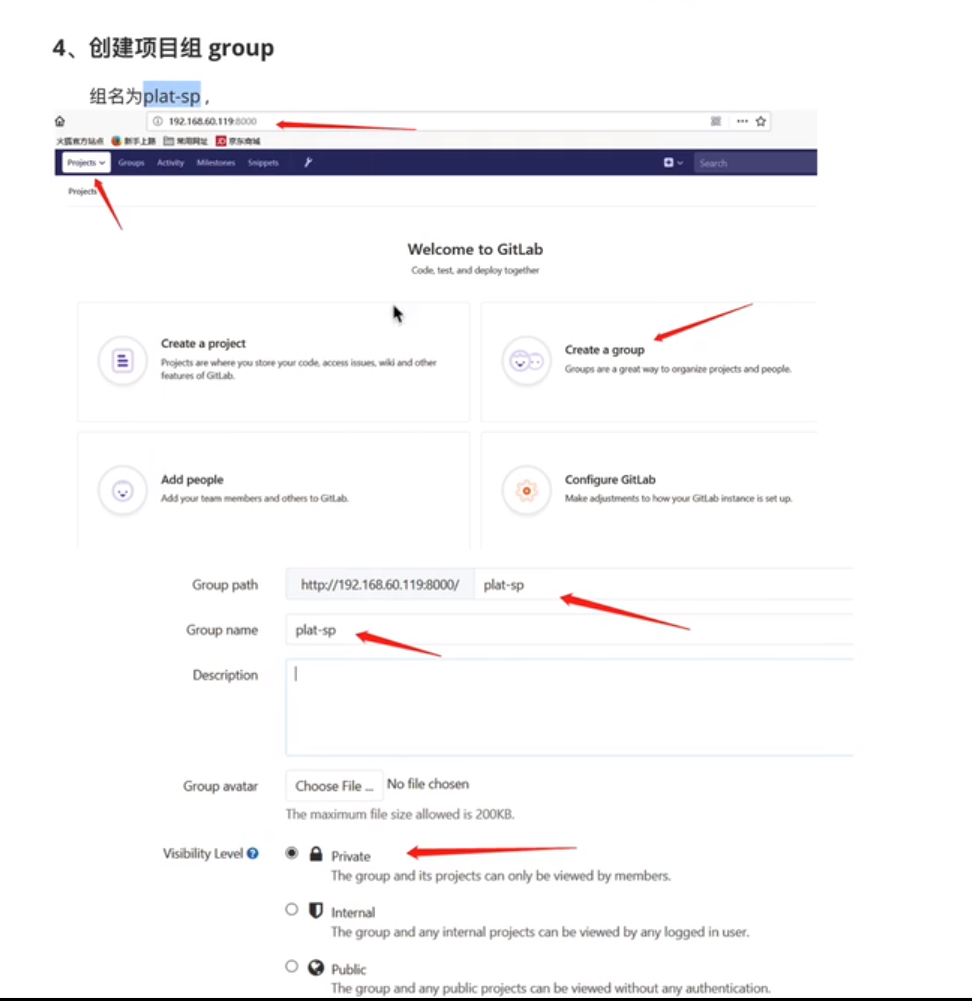Click the browser home icon

pyautogui.click(x=59, y=119)
